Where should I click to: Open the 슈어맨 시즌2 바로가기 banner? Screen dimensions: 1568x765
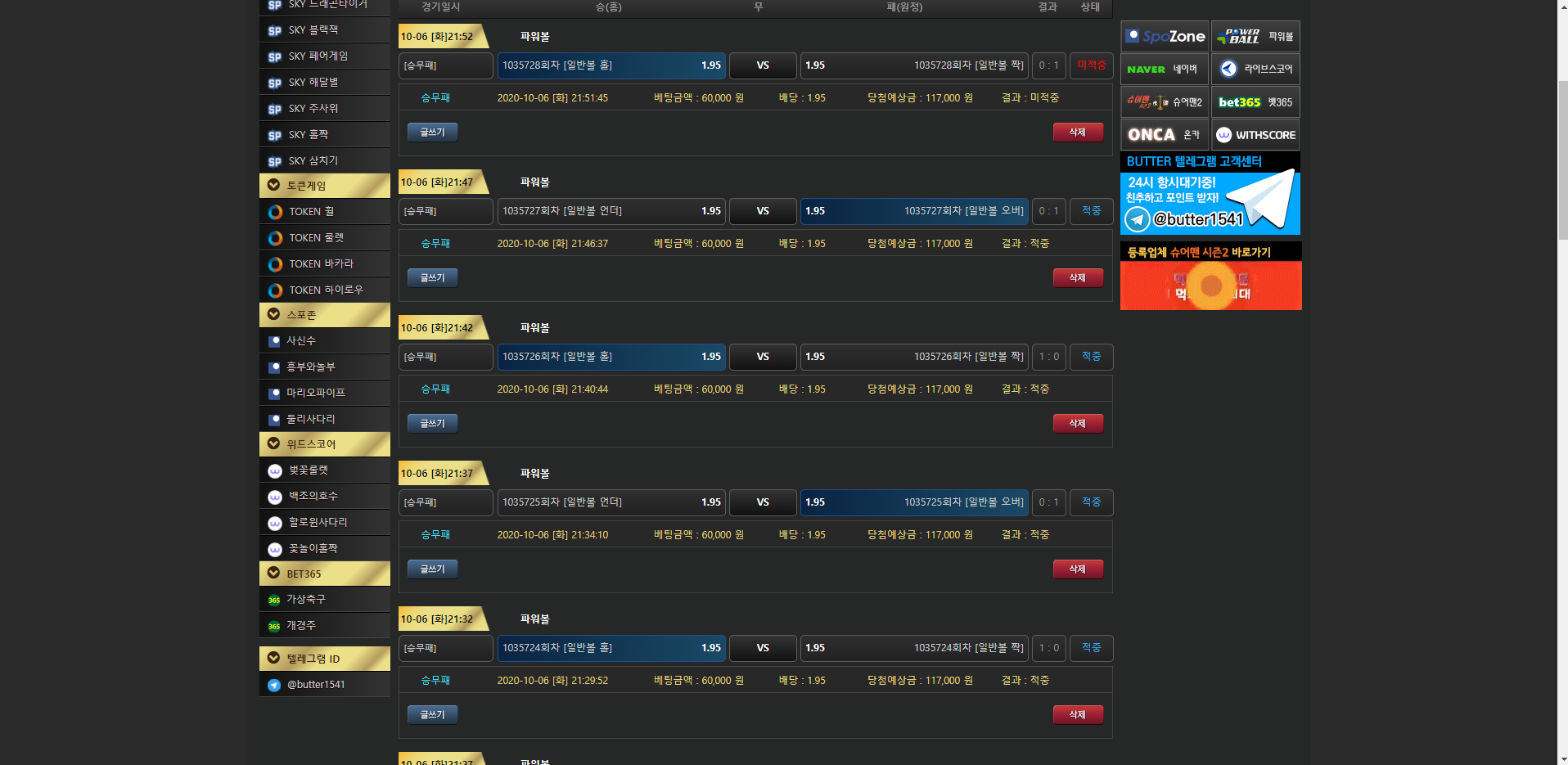[1210, 277]
